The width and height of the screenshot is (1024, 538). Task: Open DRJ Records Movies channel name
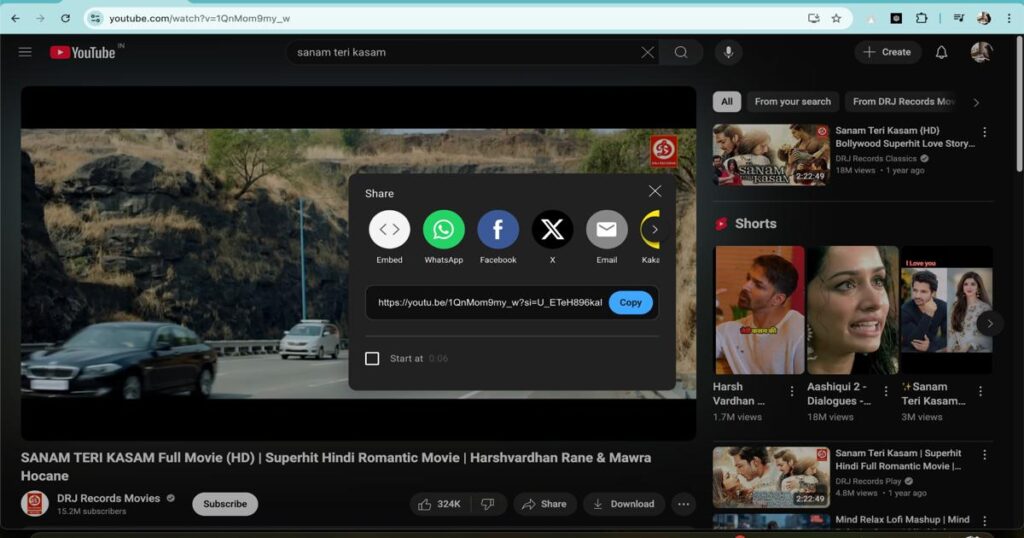108,498
